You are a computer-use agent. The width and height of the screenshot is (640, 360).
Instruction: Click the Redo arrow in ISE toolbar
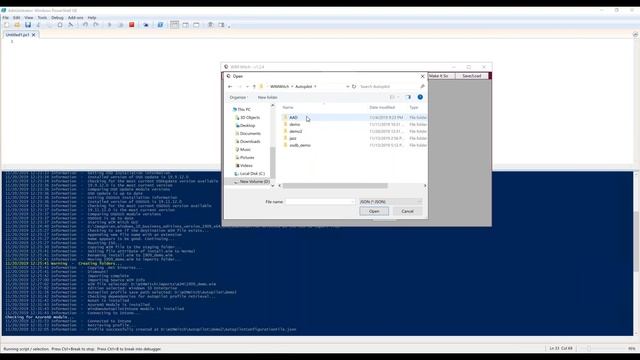coord(96,25)
